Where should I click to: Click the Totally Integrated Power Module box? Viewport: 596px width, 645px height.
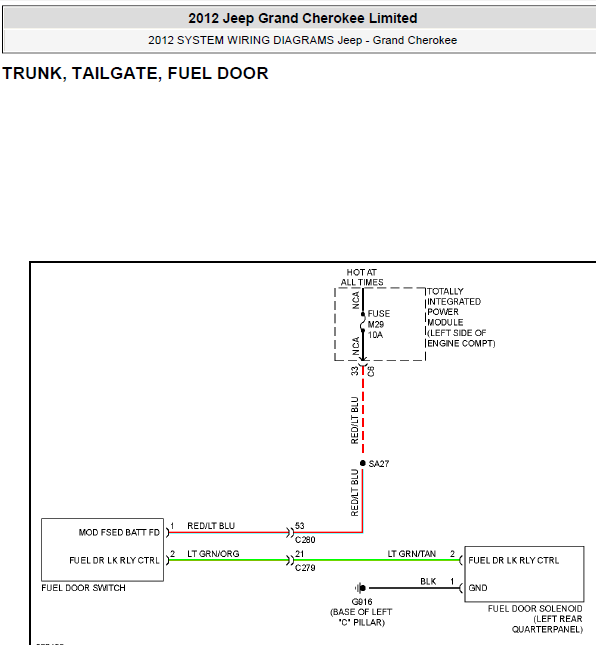click(380, 324)
